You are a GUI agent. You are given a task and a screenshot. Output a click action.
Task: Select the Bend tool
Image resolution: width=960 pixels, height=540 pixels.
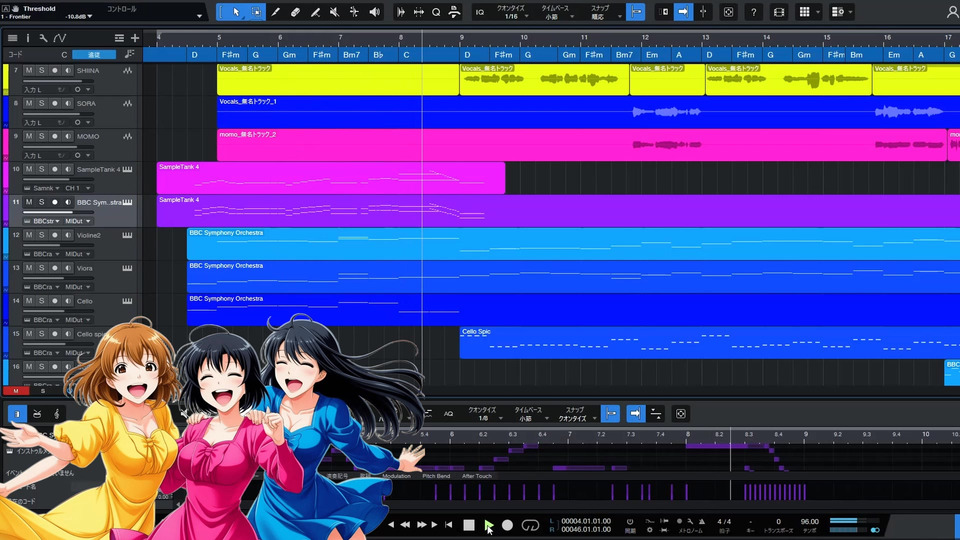pyautogui.click(x=354, y=12)
